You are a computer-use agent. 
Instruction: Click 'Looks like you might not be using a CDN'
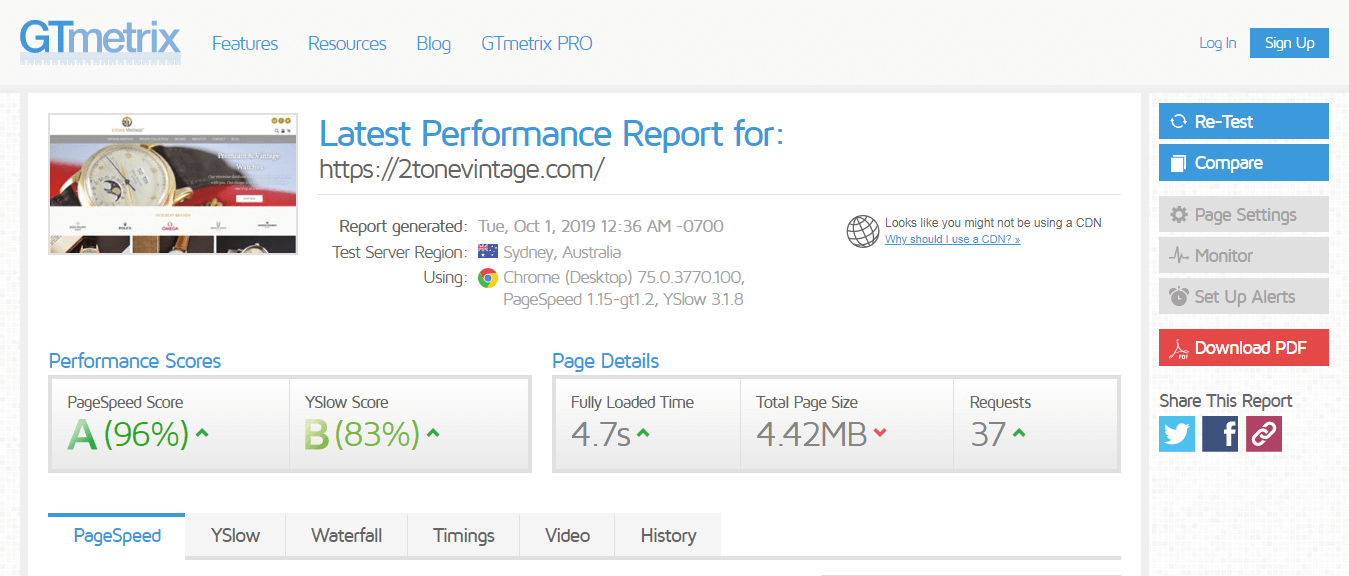993,223
